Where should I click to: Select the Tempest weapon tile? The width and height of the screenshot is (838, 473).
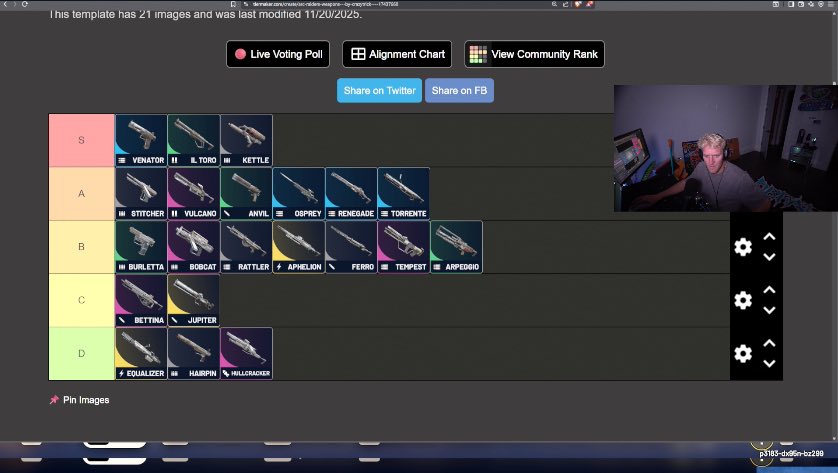[x=404, y=247]
